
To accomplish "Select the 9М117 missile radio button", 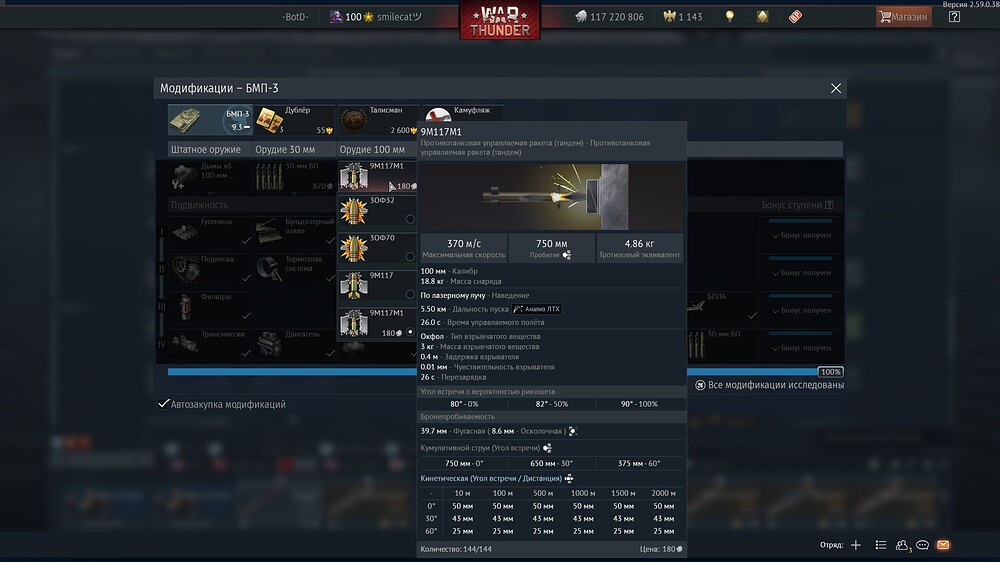I will (410, 294).
